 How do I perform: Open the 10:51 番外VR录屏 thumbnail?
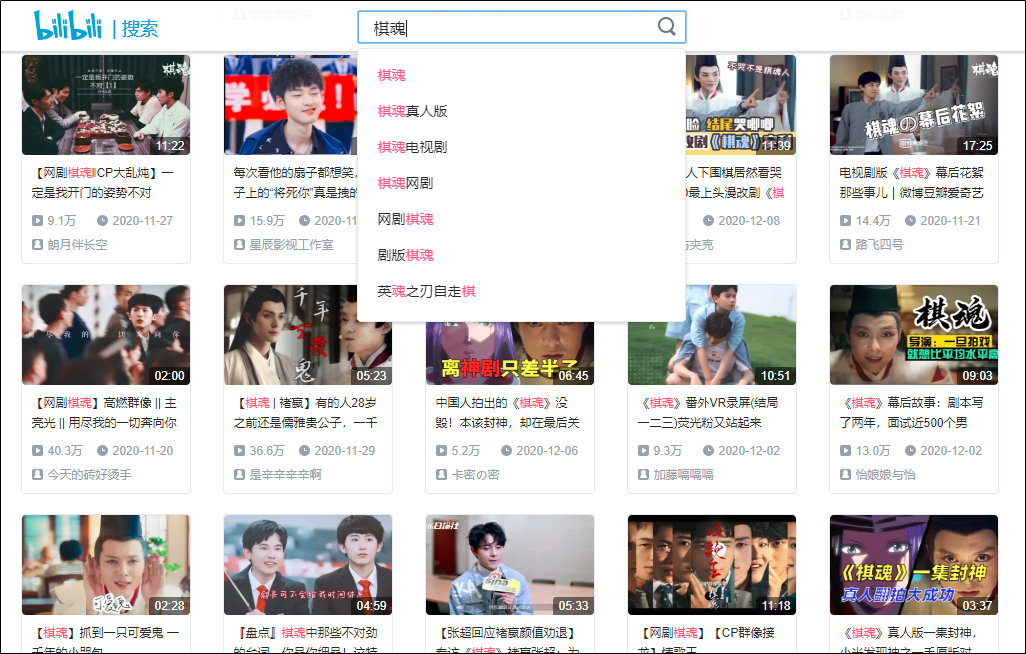712,335
